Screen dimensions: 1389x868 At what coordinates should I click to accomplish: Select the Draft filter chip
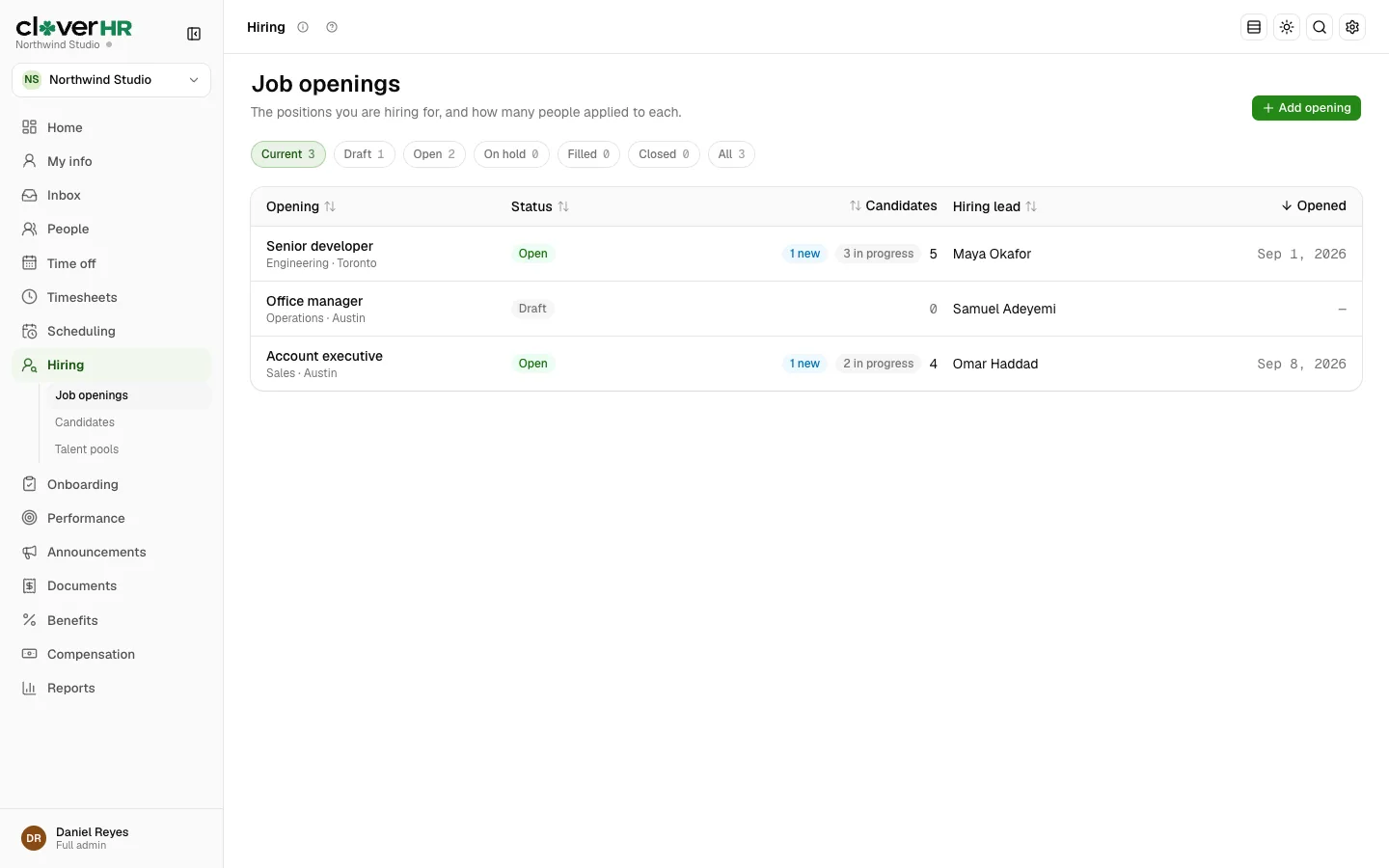[365, 154]
